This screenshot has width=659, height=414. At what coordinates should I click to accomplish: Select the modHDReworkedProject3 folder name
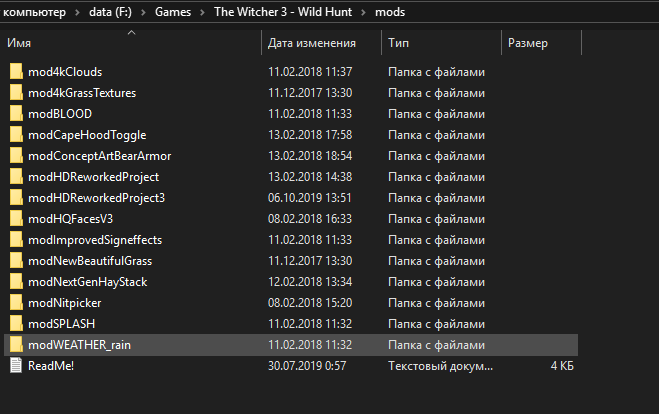(x=97, y=198)
